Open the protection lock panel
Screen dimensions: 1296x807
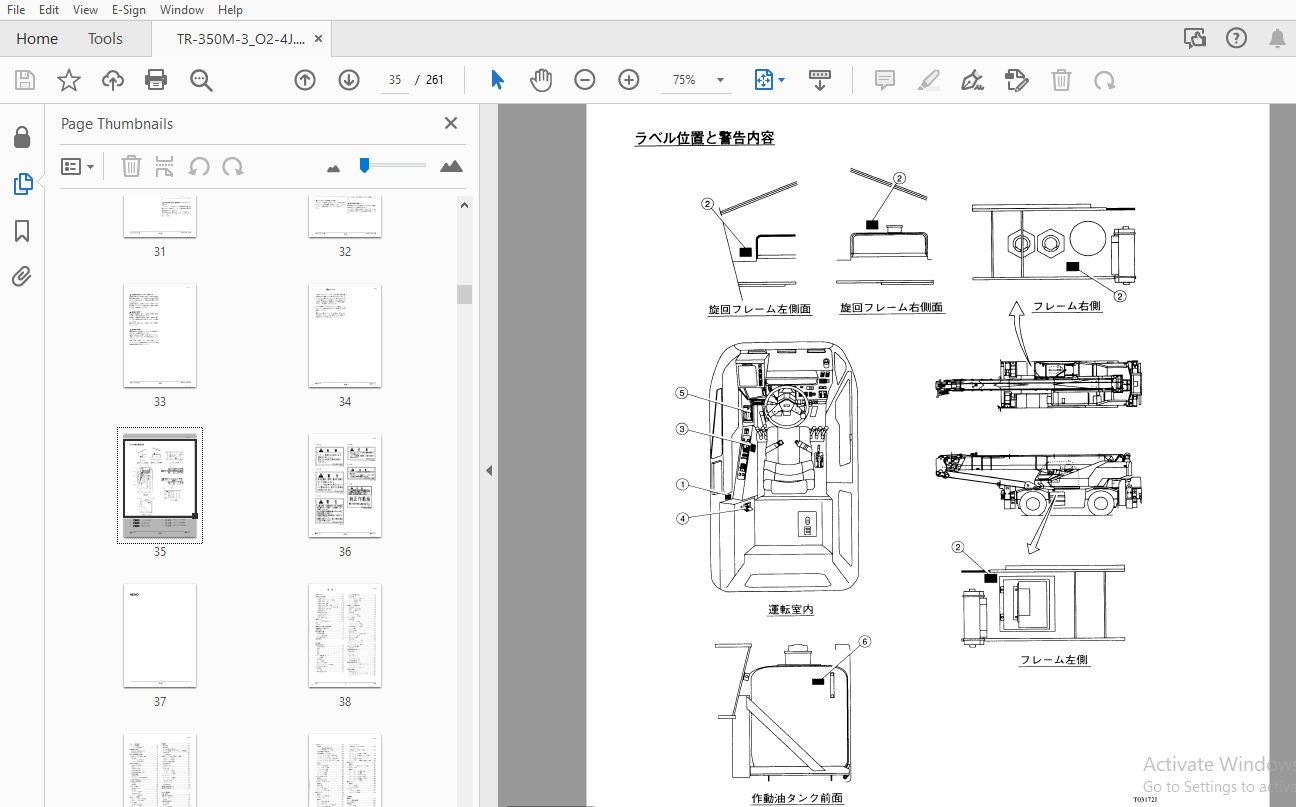click(x=22, y=137)
